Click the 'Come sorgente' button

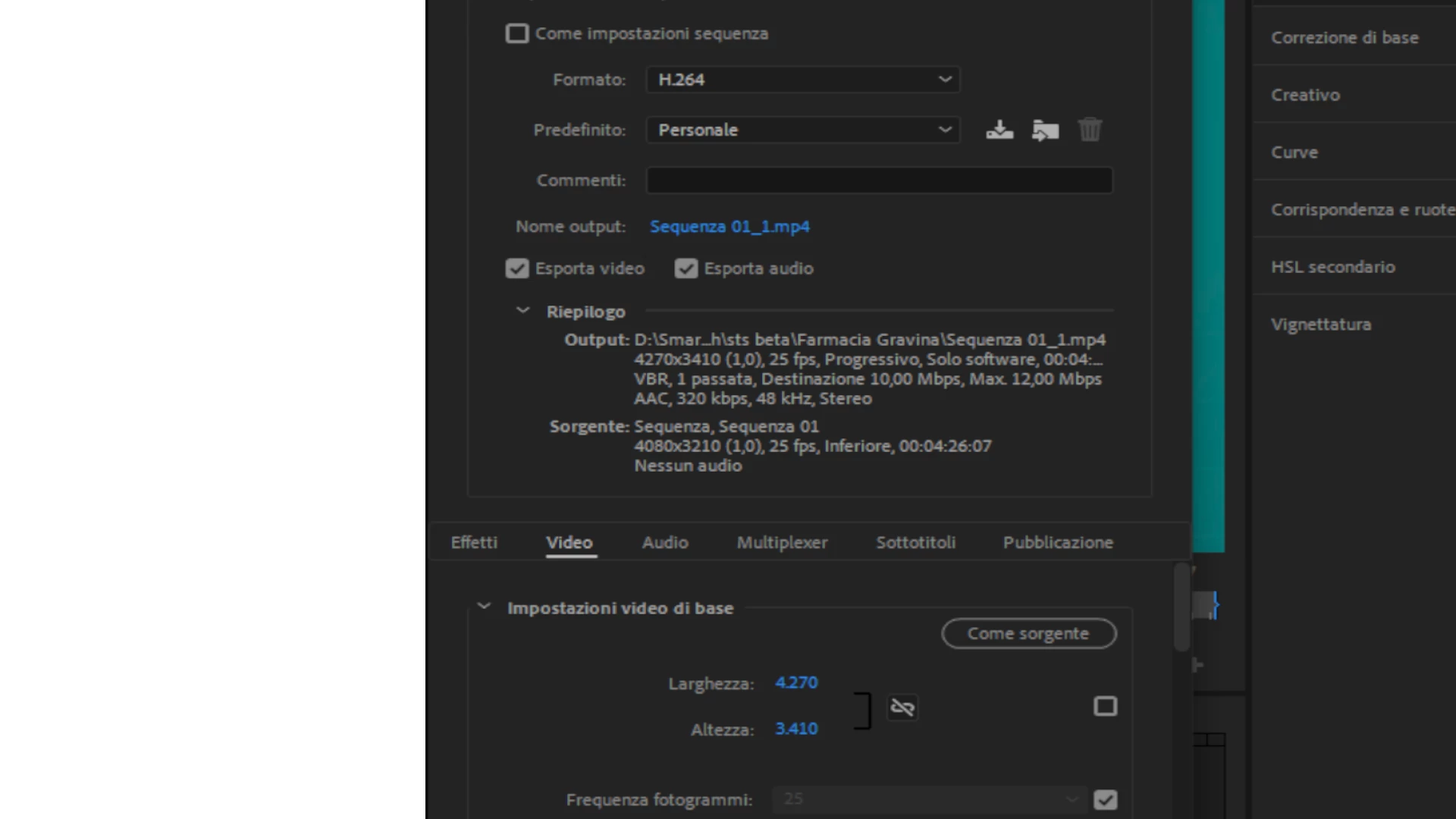pos(1028,633)
